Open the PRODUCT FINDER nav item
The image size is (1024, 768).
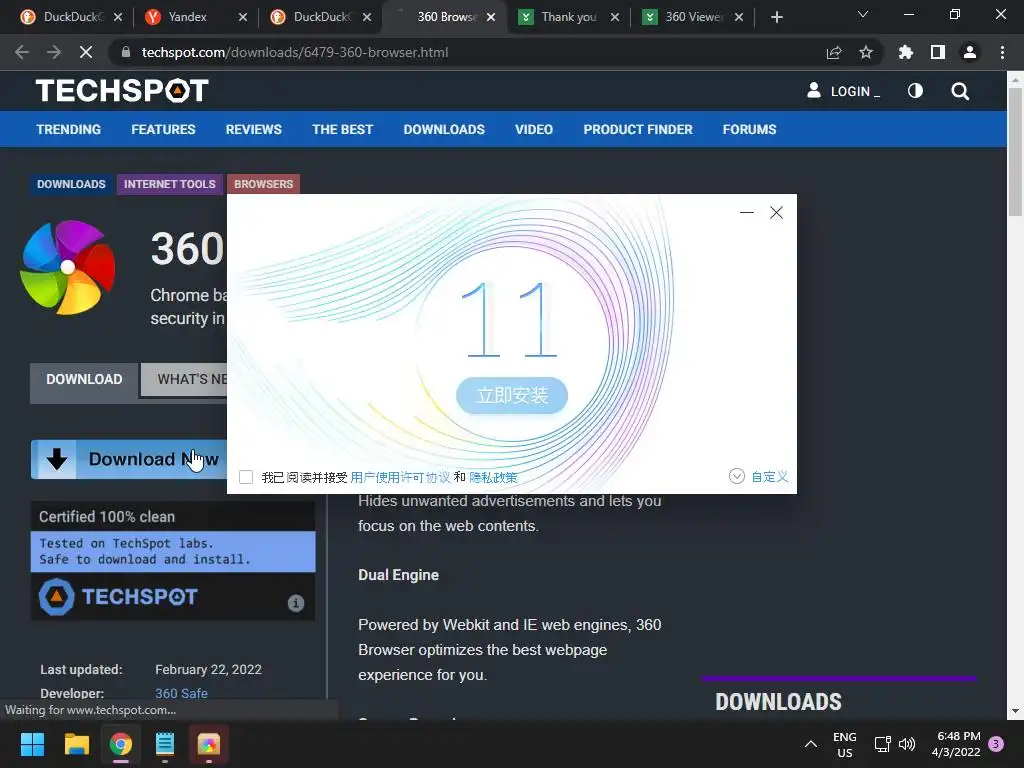pyautogui.click(x=637, y=129)
